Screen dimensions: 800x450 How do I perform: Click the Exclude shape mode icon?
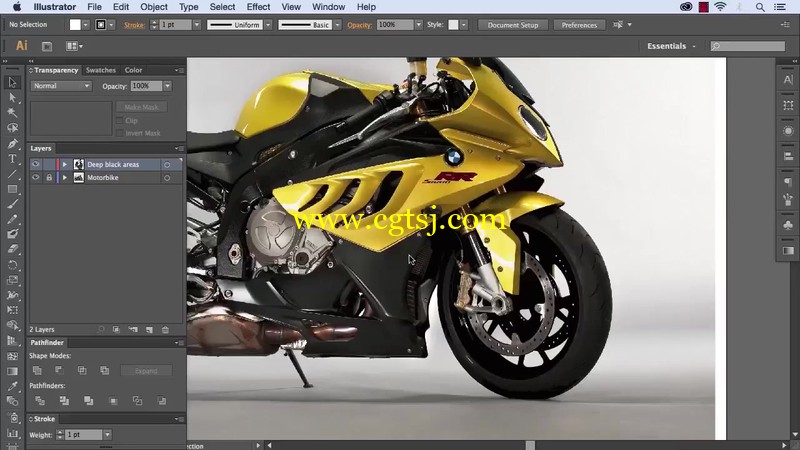coord(105,370)
